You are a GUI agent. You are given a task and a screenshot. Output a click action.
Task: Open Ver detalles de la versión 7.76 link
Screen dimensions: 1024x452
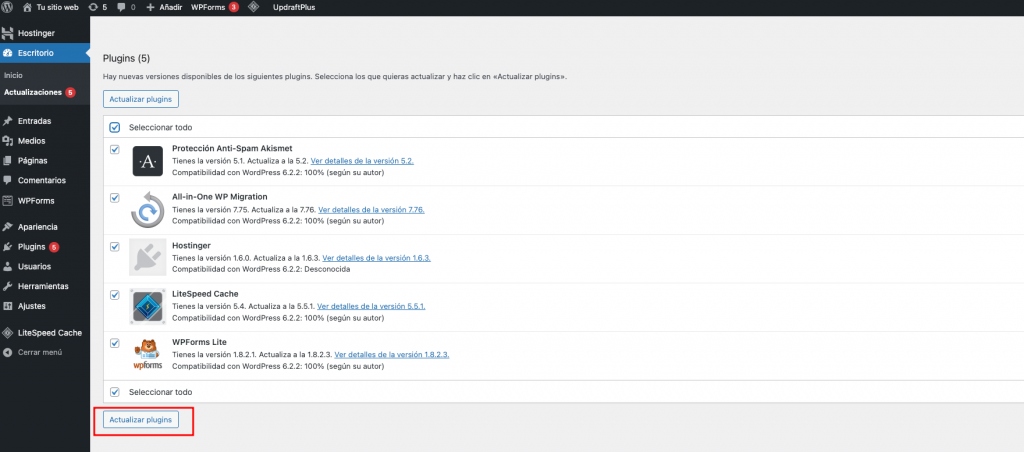[371, 210]
